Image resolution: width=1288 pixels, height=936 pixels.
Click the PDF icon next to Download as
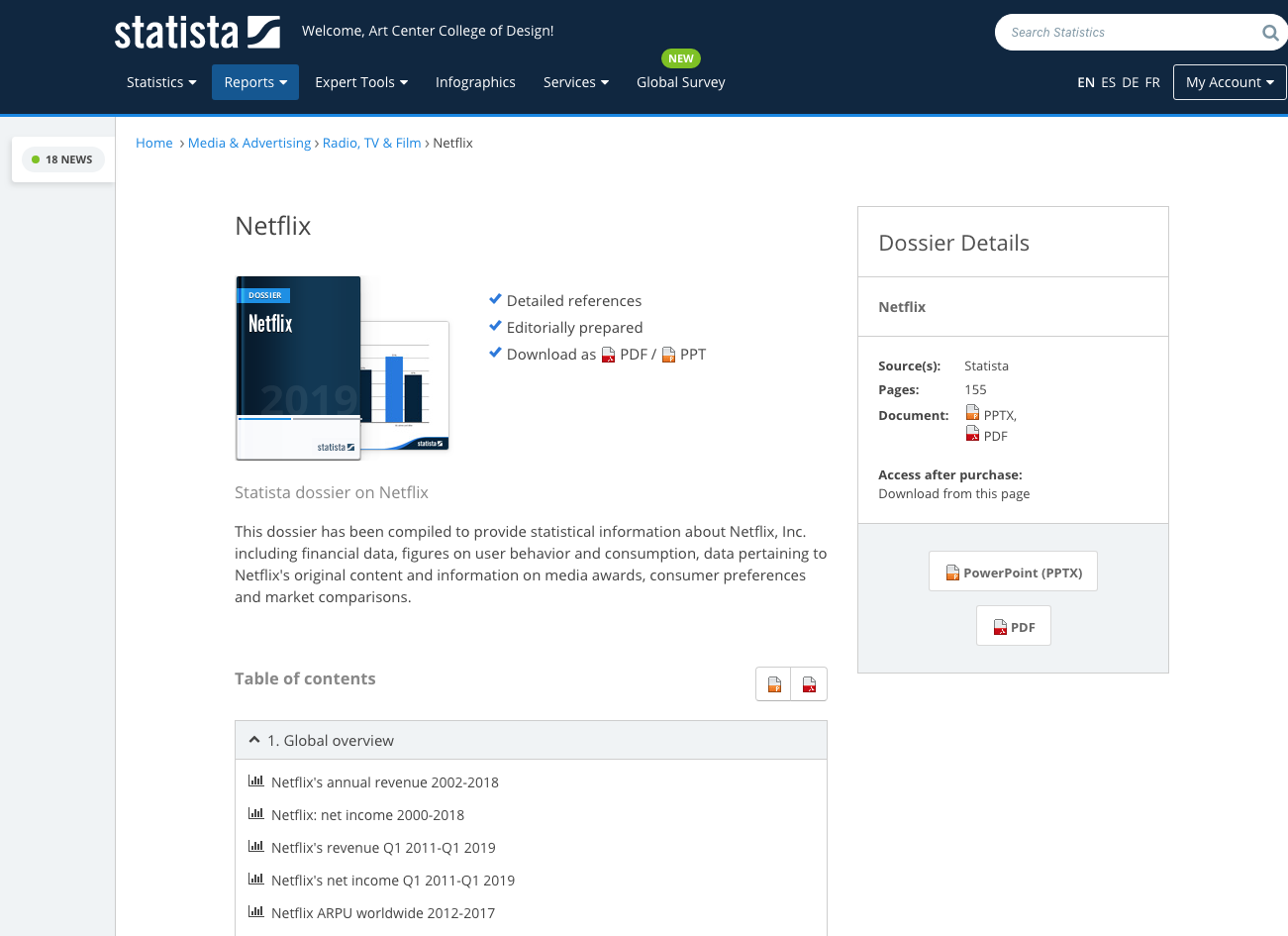click(609, 355)
